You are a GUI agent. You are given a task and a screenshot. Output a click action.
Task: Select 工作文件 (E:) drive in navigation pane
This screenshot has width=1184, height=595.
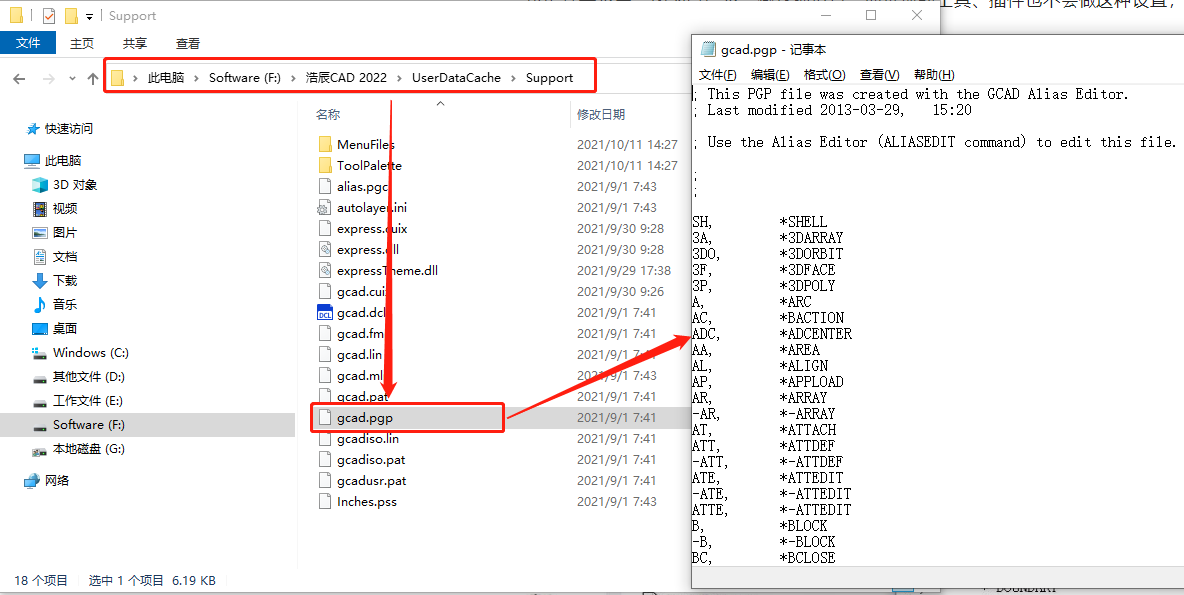pos(88,400)
